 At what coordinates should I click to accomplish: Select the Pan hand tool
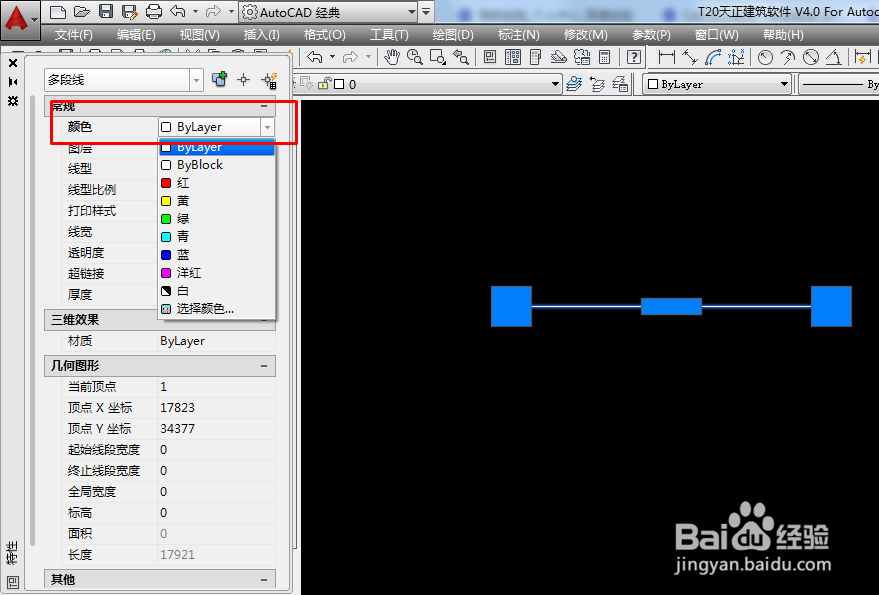(x=391, y=57)
